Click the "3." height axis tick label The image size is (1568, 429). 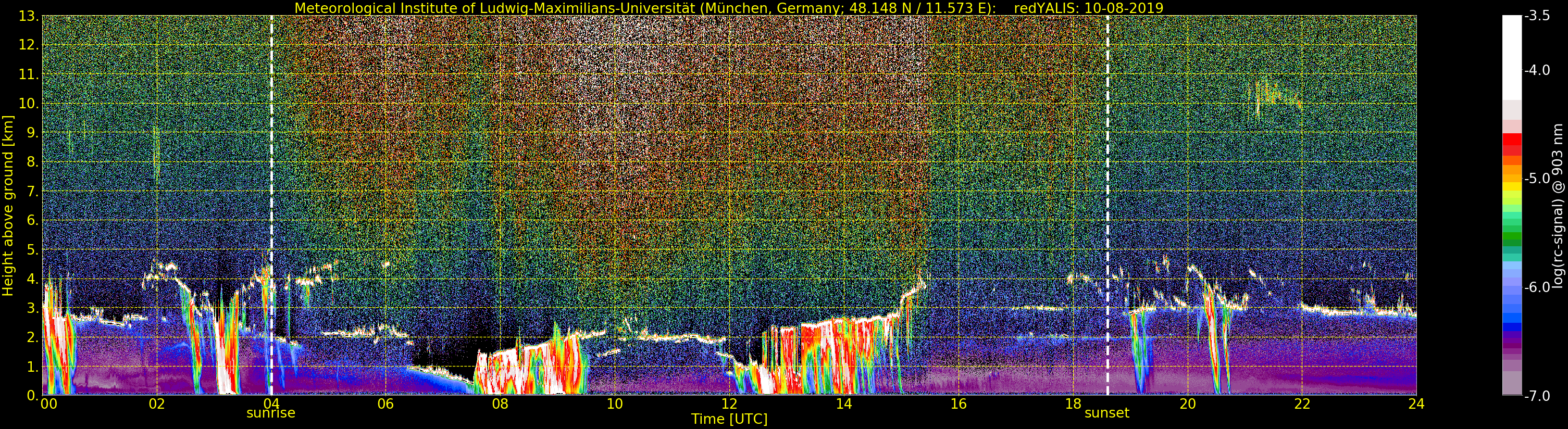tap(32, 308)
